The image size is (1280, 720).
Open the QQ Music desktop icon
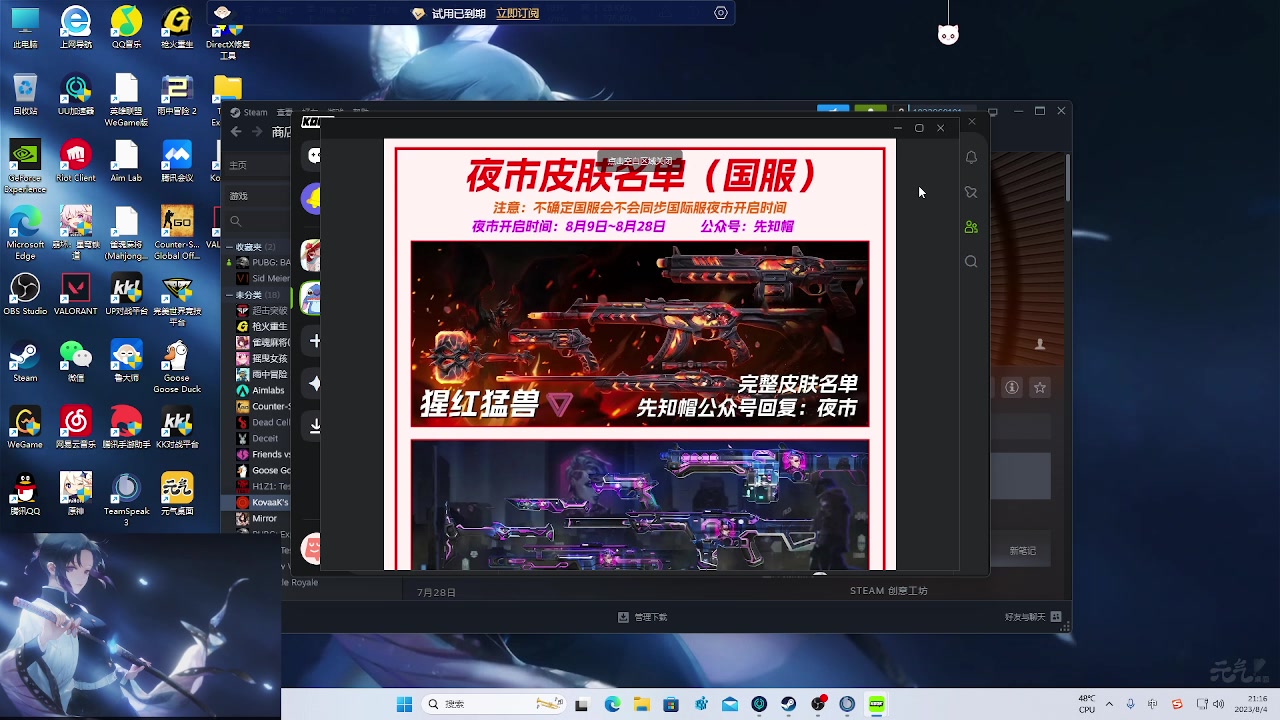[x=126, y=27]
